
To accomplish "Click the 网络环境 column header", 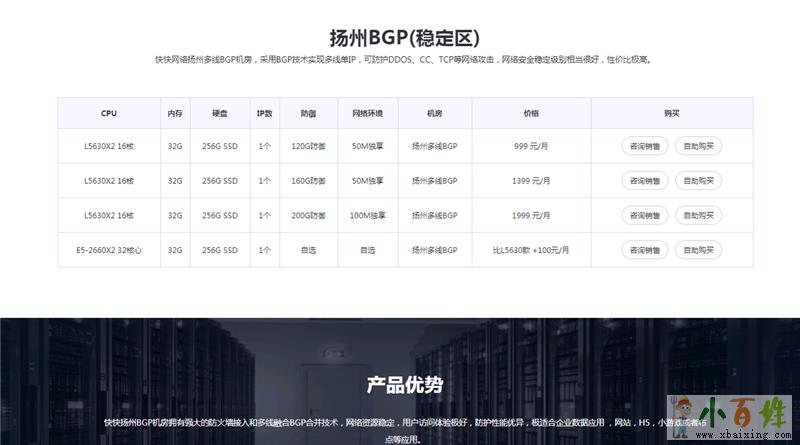I will (367, 113).
